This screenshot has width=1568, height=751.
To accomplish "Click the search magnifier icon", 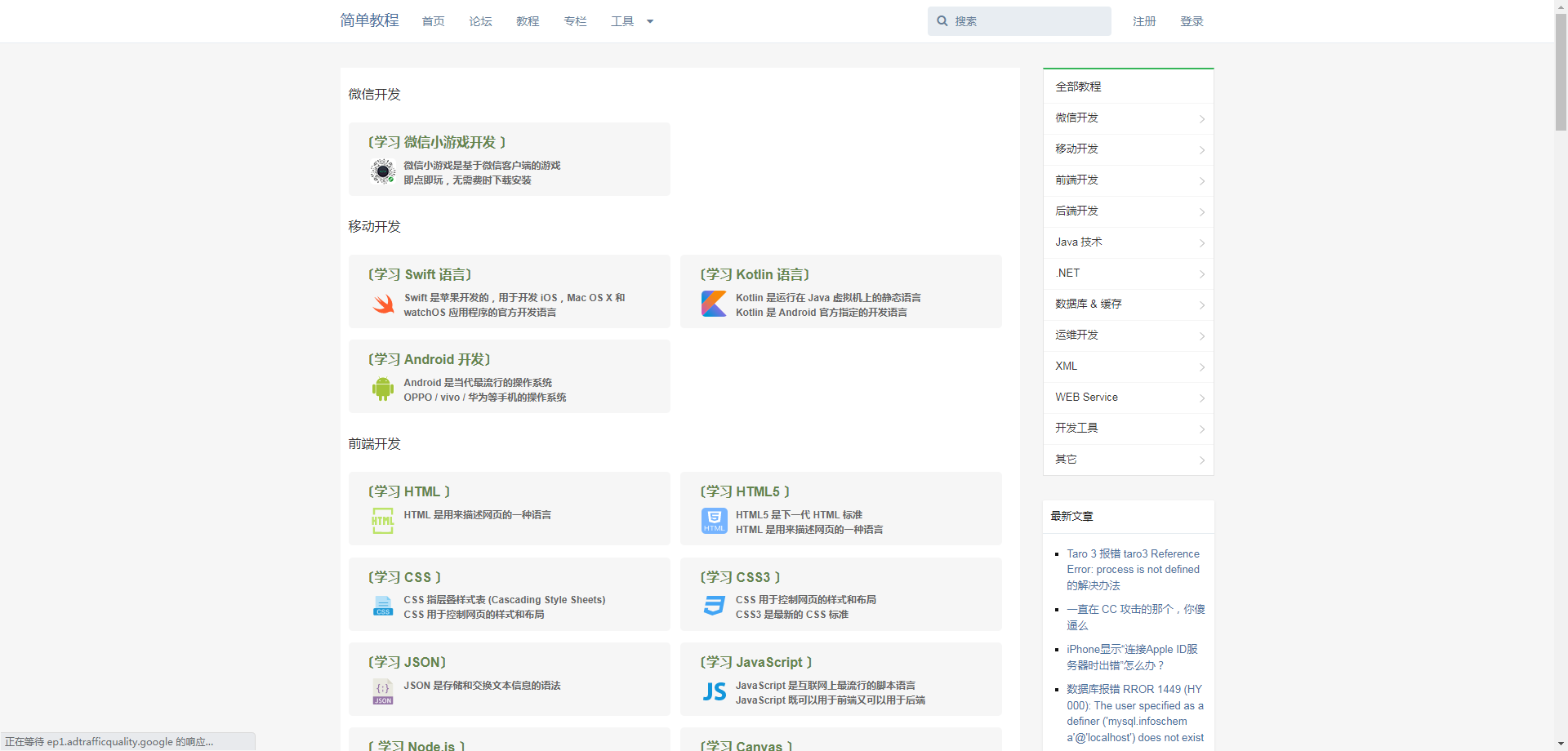I will click(942, 21).
